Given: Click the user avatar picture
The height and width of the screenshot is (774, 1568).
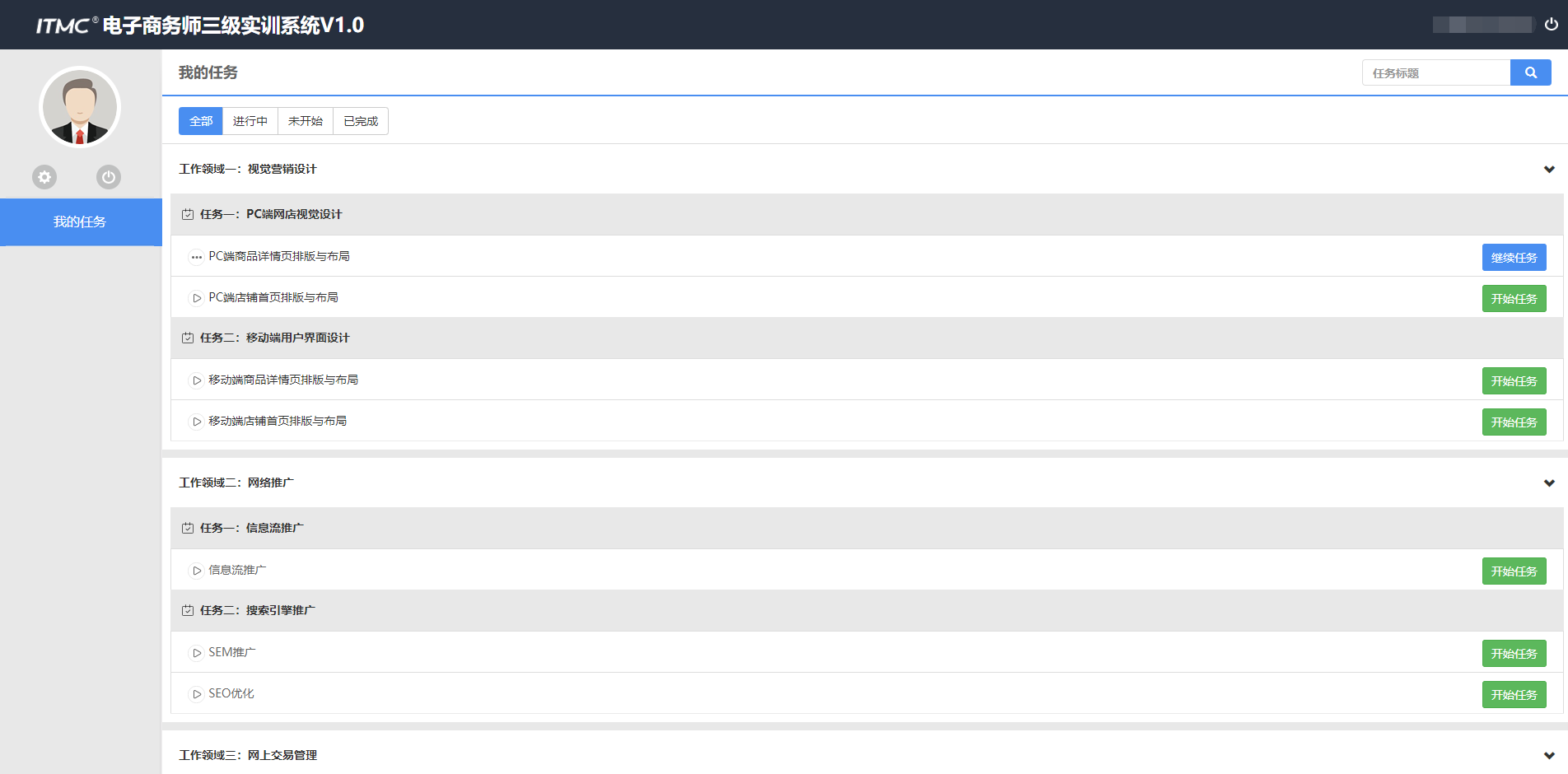Looking at the screenshot, I should click(x=80, y=107).
